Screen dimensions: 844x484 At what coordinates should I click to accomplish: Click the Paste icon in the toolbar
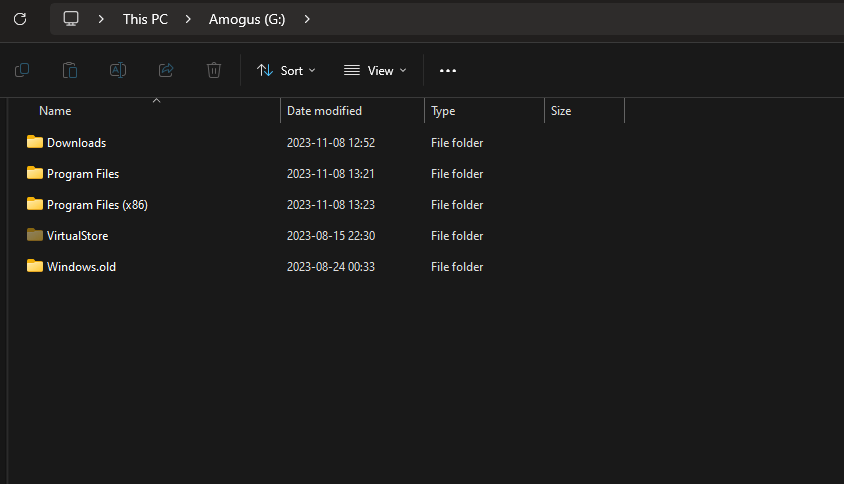click(70, 70)
